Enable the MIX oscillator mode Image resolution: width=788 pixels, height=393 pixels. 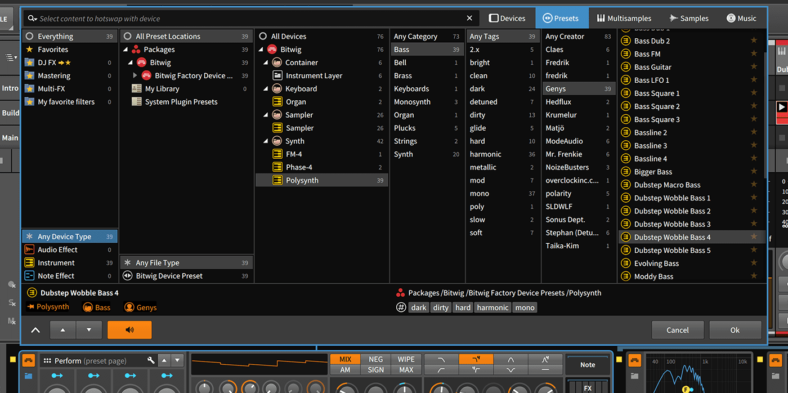(345, 359)
